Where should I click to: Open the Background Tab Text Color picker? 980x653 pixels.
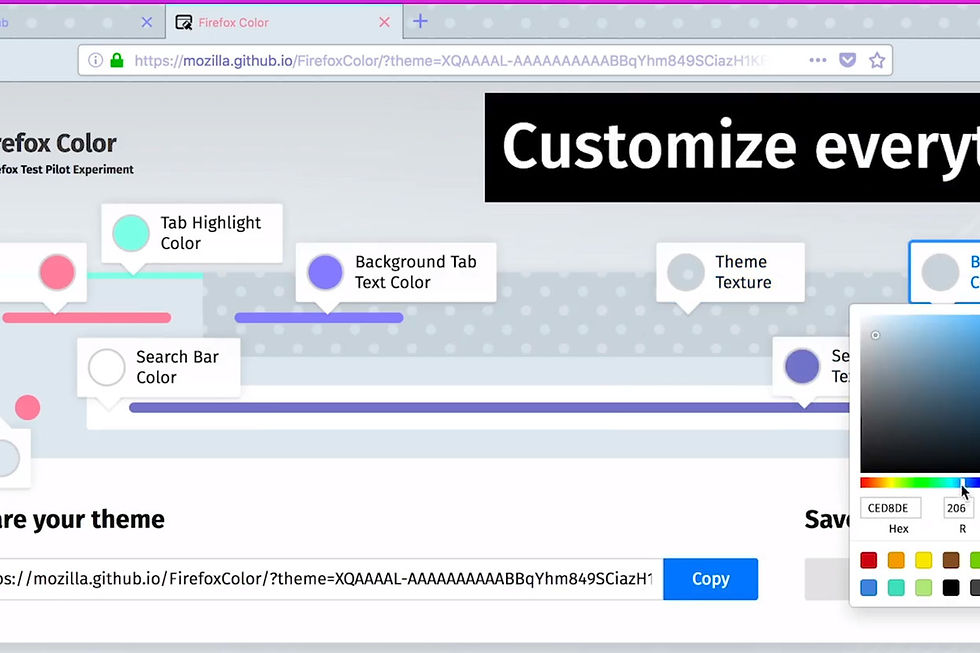323,271
